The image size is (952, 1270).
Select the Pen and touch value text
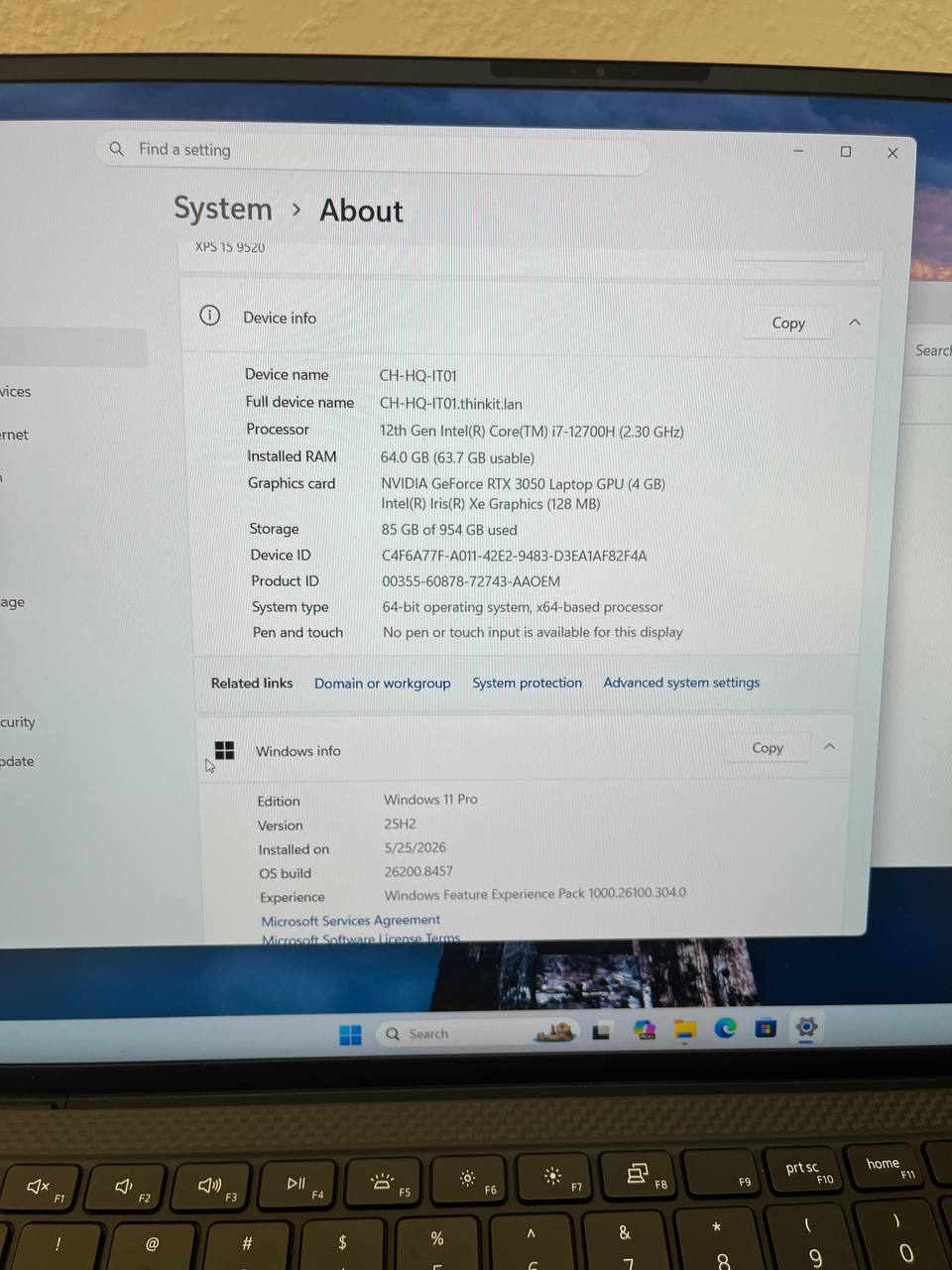tap(534, 632)
